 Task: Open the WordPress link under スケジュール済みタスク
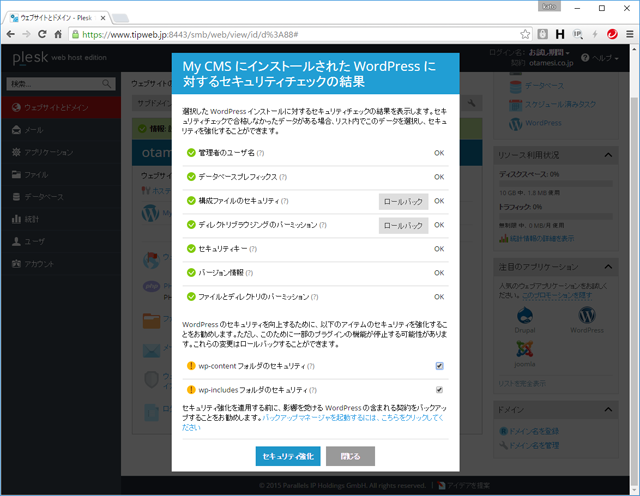point(543,123)
